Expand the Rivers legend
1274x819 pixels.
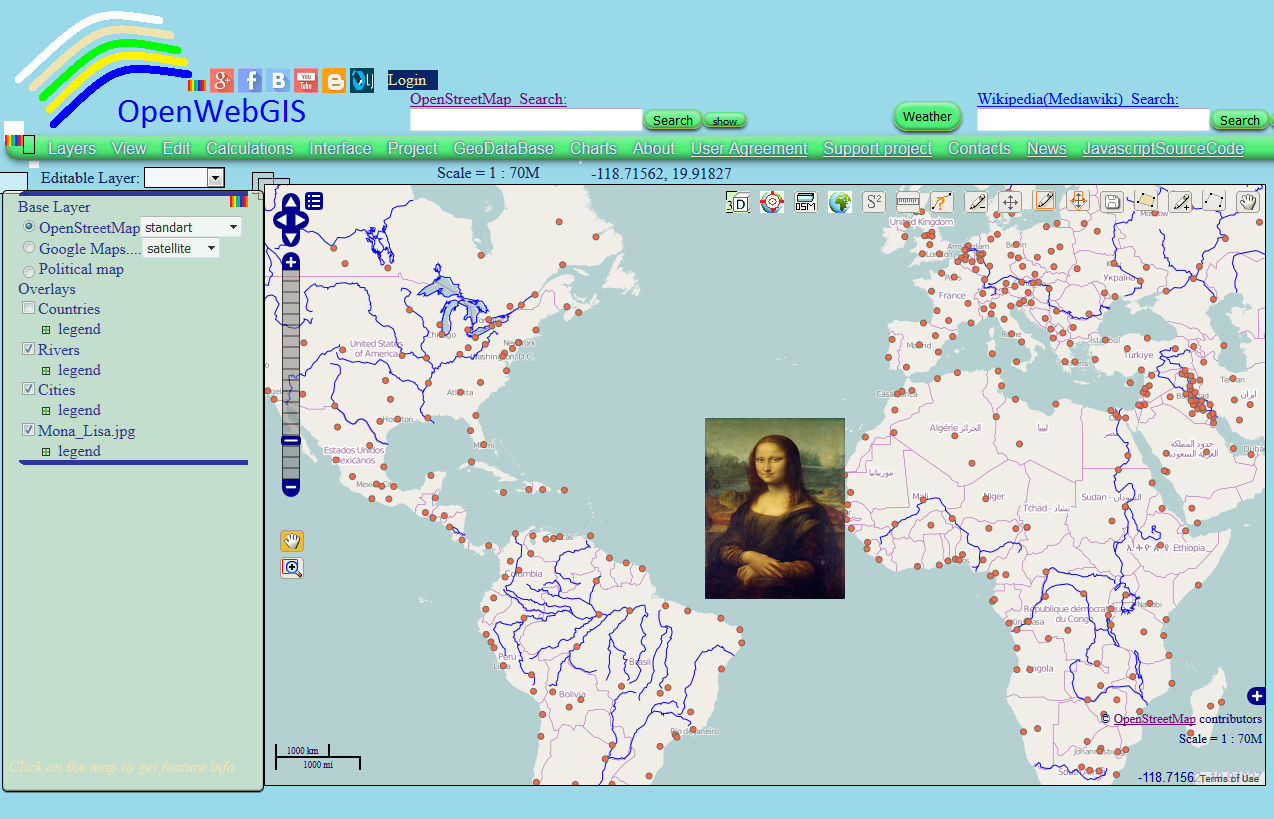[46, 370]
